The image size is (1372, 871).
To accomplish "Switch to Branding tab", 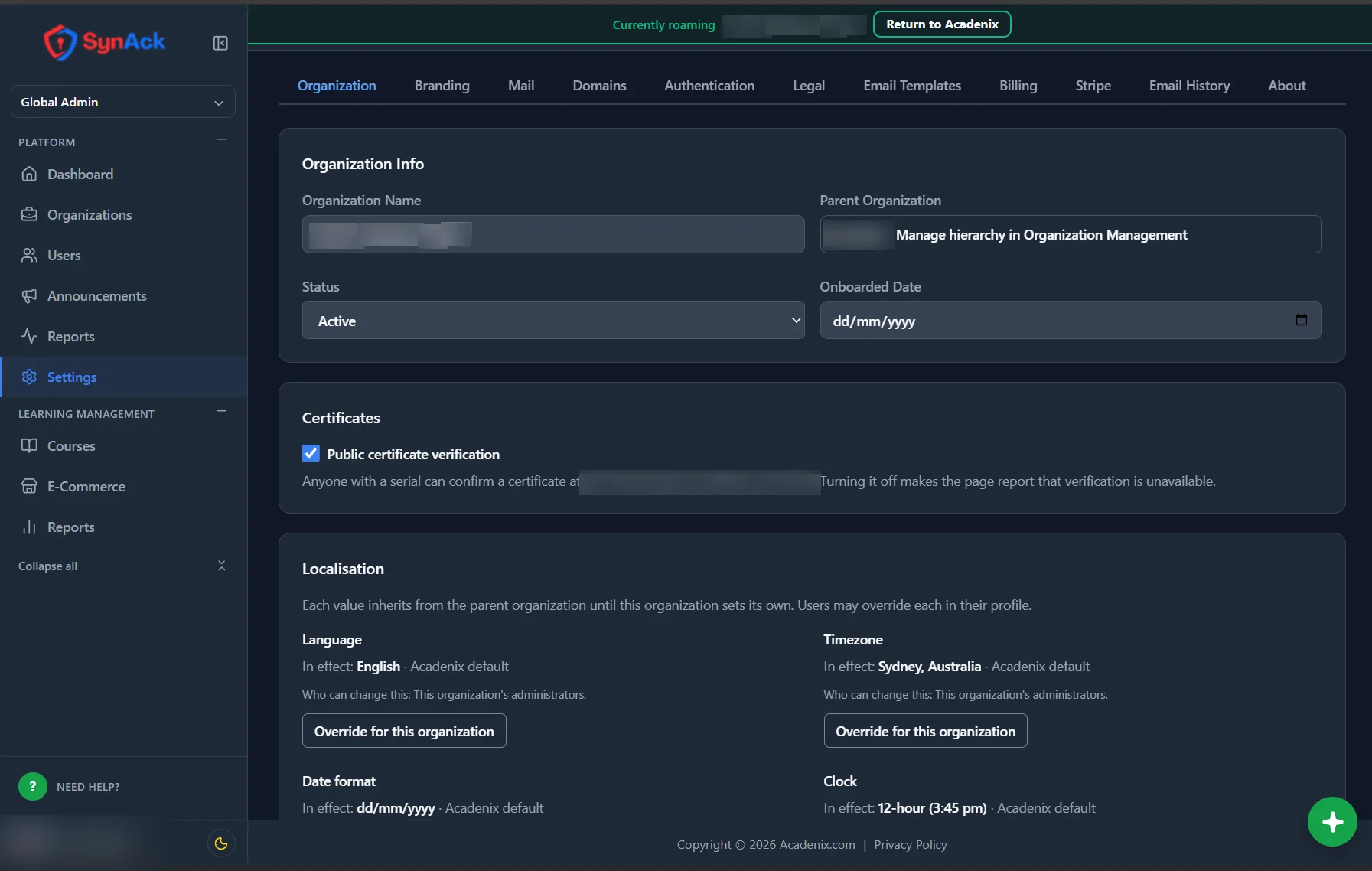I will (x=442, y=86).
